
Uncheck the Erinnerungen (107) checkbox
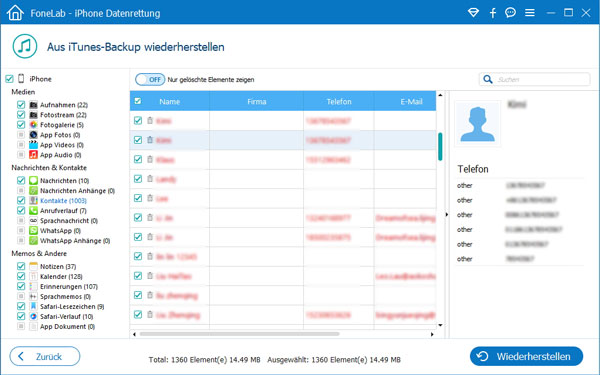[x=21, y=286]
